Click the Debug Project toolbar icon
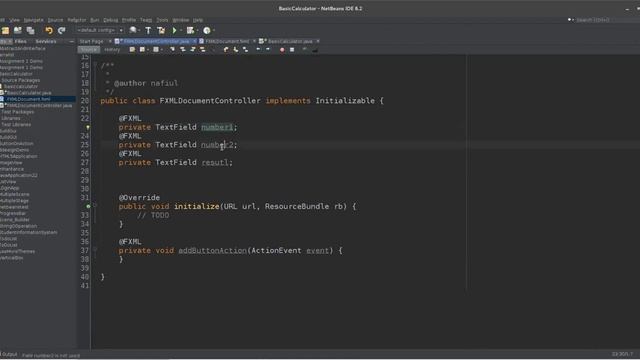Viewport: 640px width, 360px height. click(x=190, y=31)
